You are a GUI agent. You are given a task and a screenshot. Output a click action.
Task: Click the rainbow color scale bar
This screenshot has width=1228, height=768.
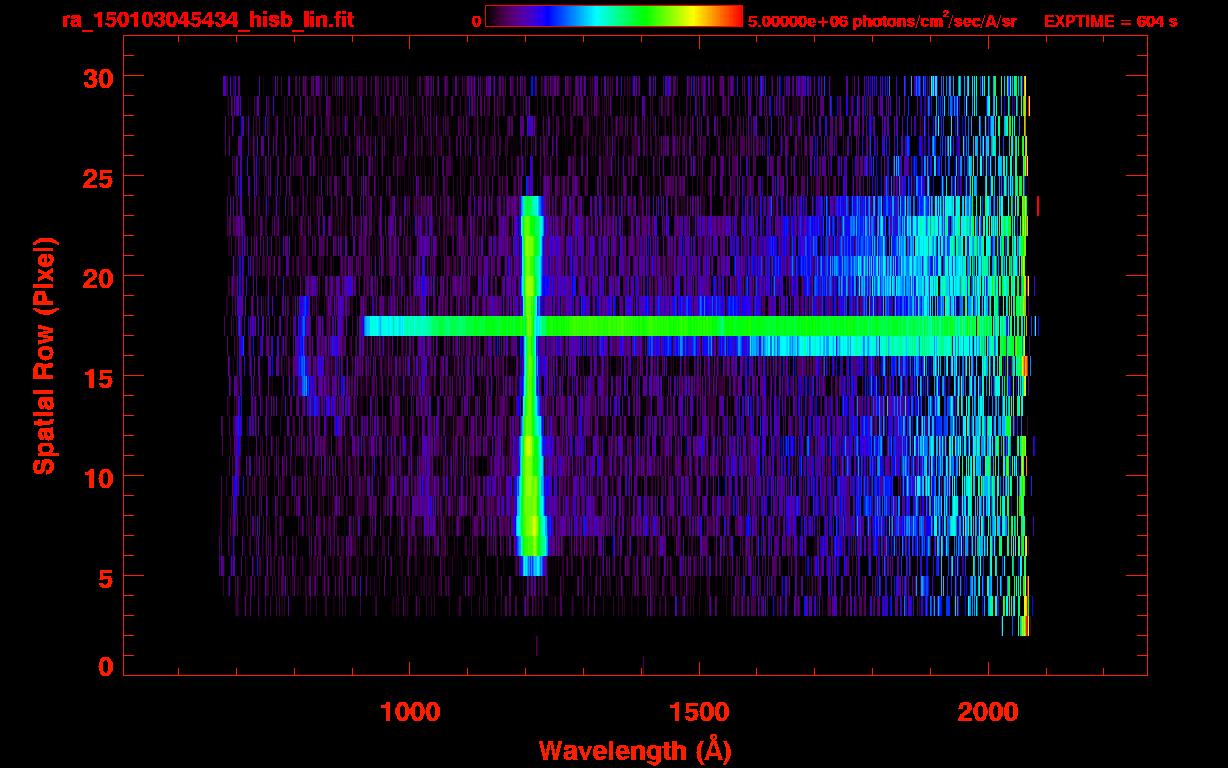[x=614, y=16]
